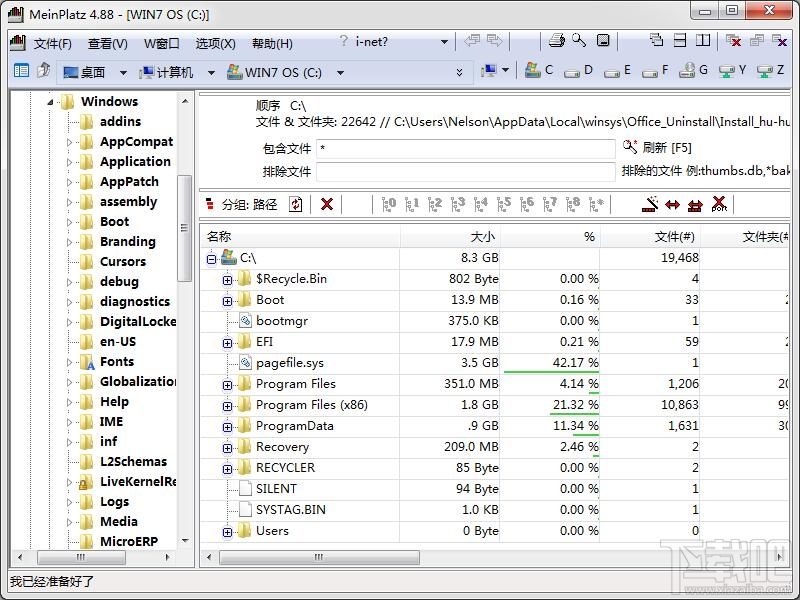Click the printer icon in the toolbar
Viewport: 800px width, 600px height.
pos(557,41)
